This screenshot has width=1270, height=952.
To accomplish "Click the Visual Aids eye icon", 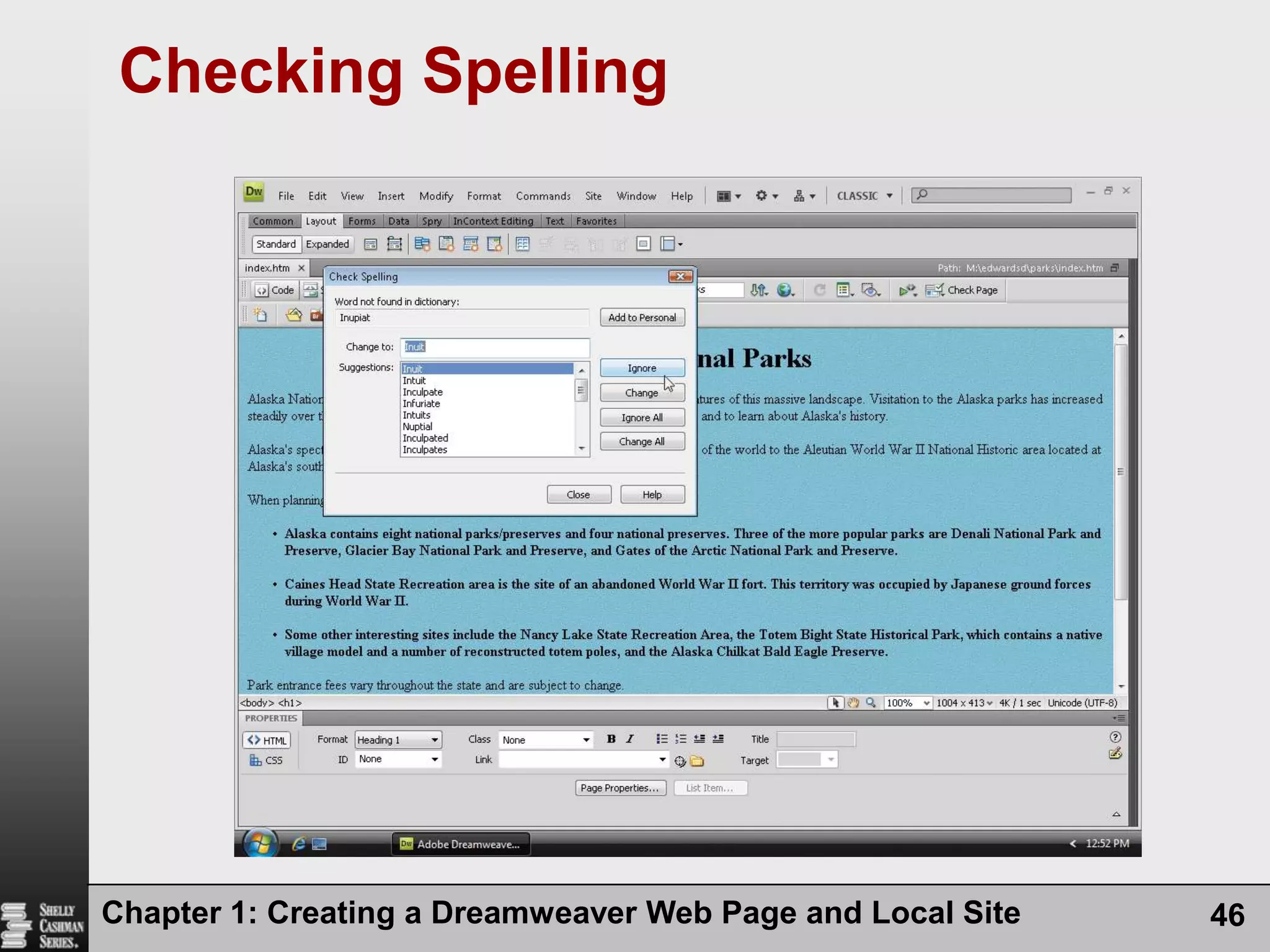I will click(x=871, y=290).
